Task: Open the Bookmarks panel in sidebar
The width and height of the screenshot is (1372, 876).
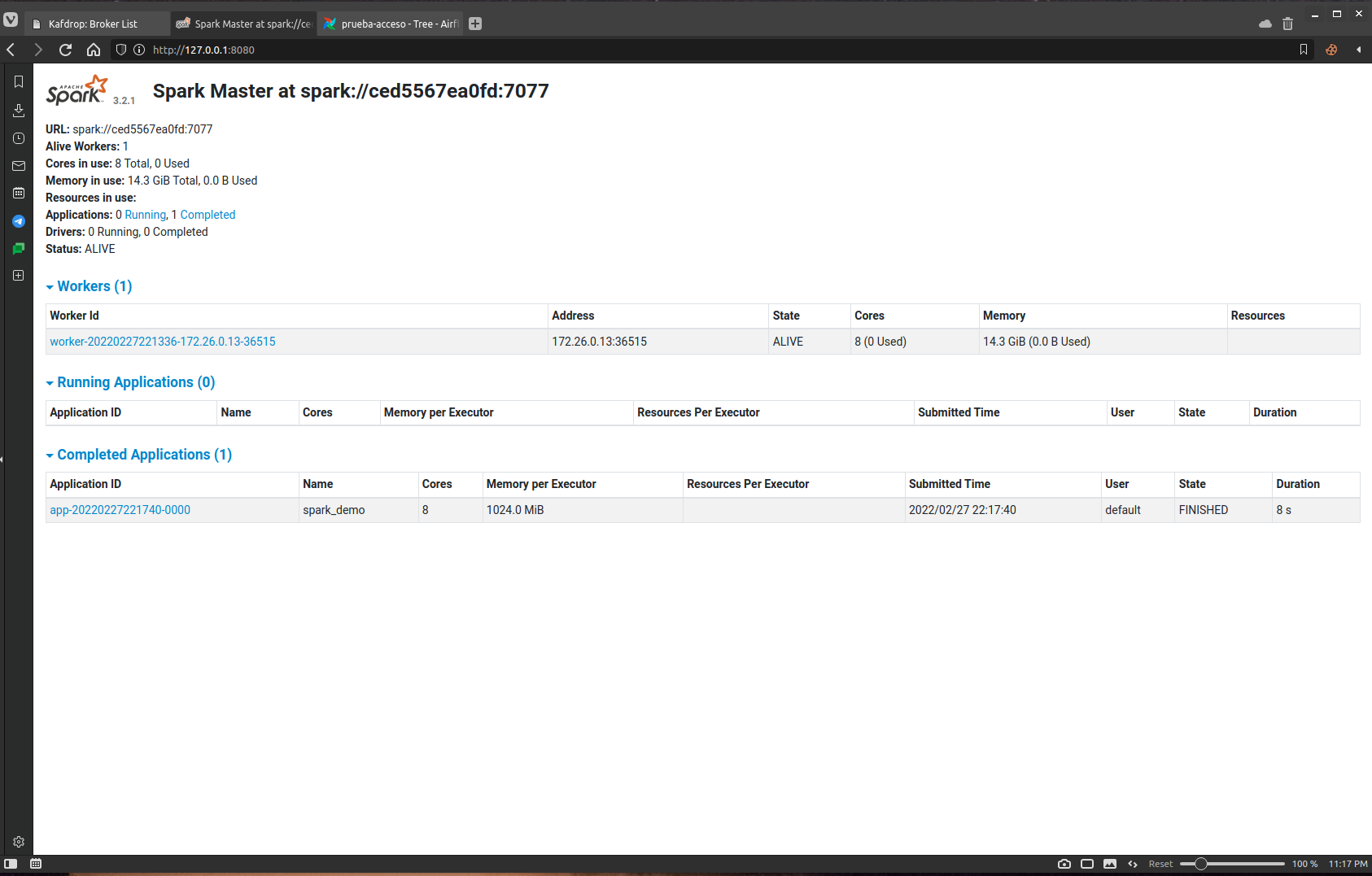Action: tap(19, 82)
